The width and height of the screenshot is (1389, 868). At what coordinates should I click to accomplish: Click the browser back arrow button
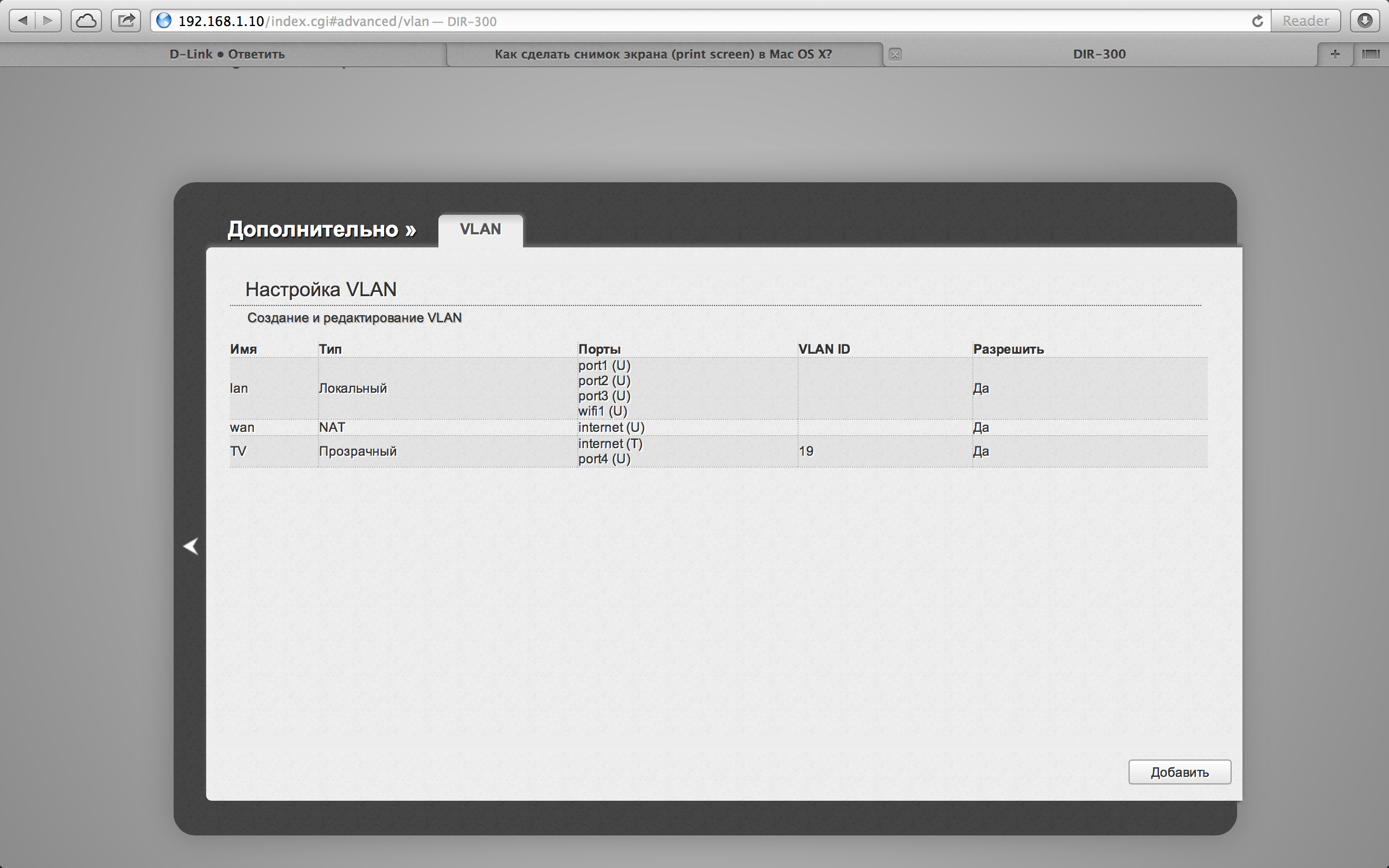point(22,21)
